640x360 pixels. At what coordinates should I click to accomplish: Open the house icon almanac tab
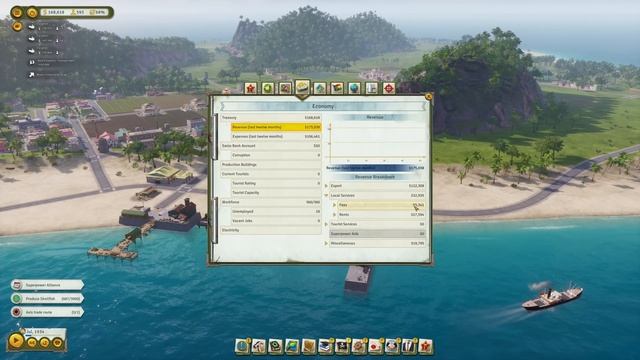coord(320,88)
